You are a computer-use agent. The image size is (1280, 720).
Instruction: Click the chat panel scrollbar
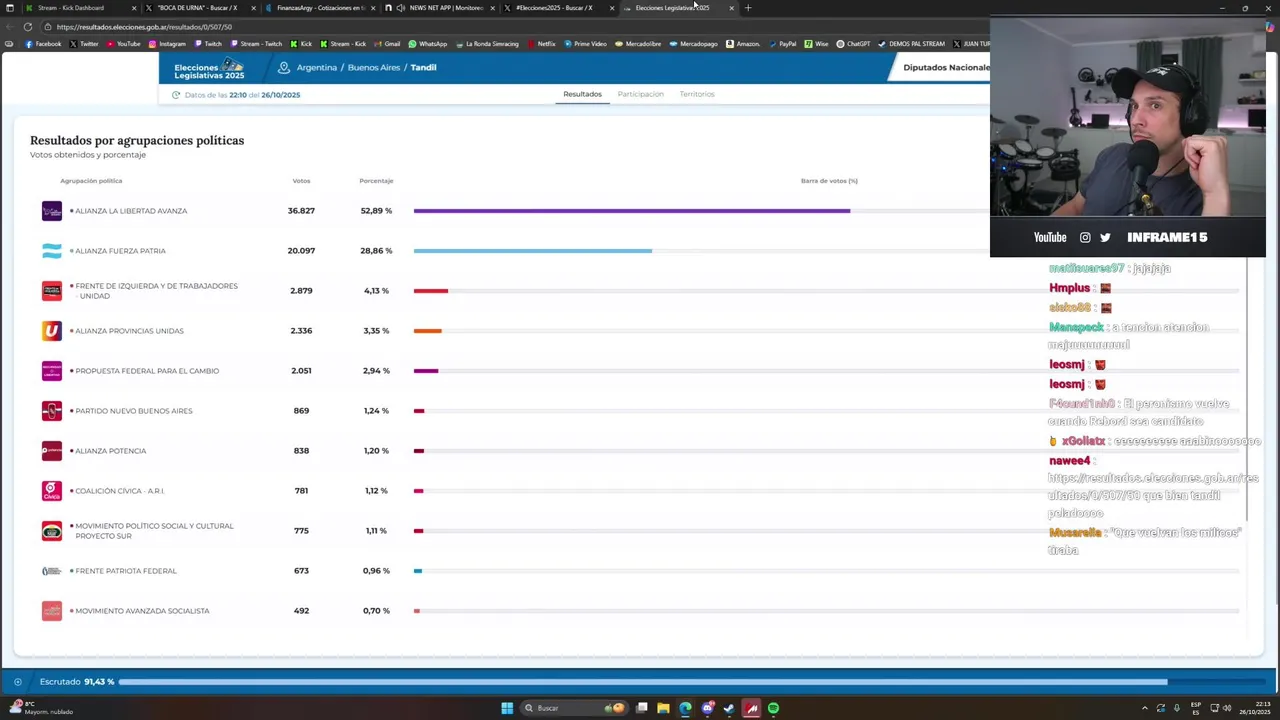1246,389
